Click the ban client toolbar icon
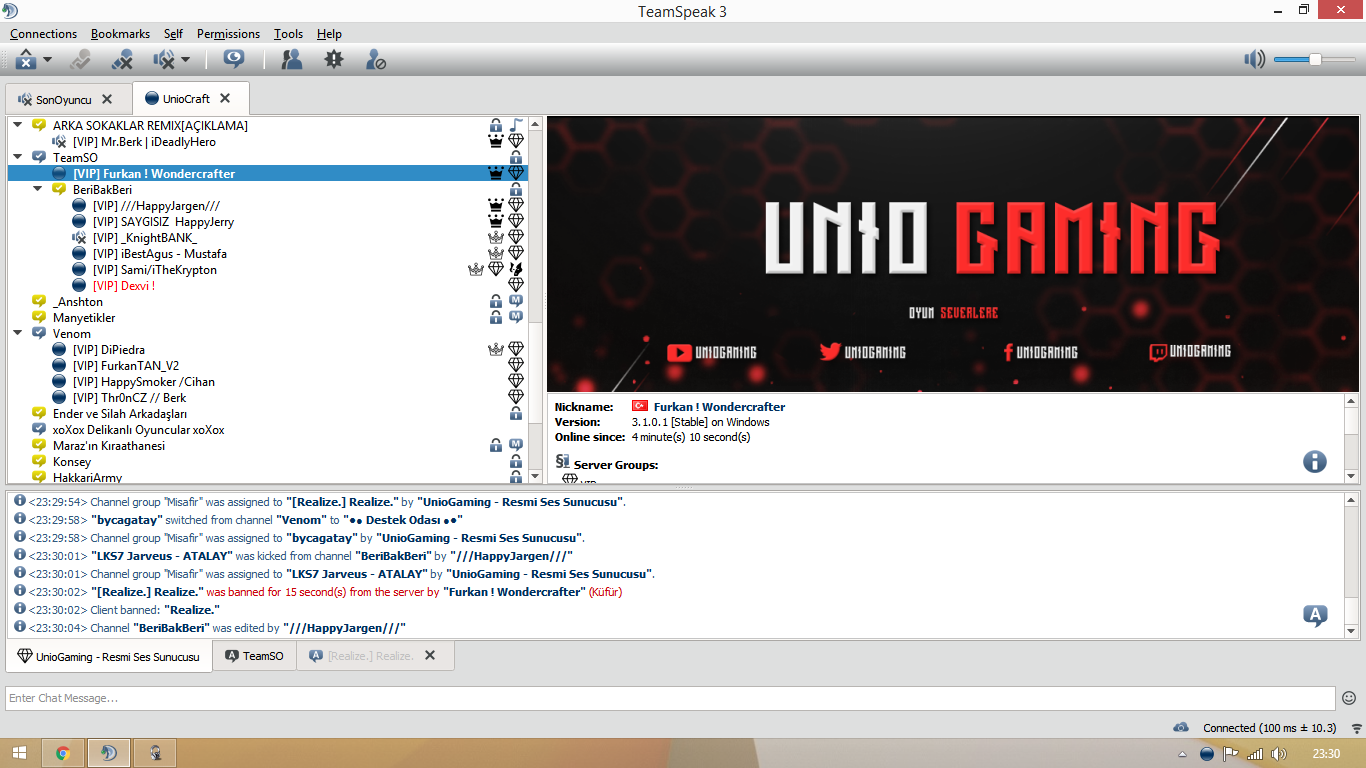 [x=376, y=60]
